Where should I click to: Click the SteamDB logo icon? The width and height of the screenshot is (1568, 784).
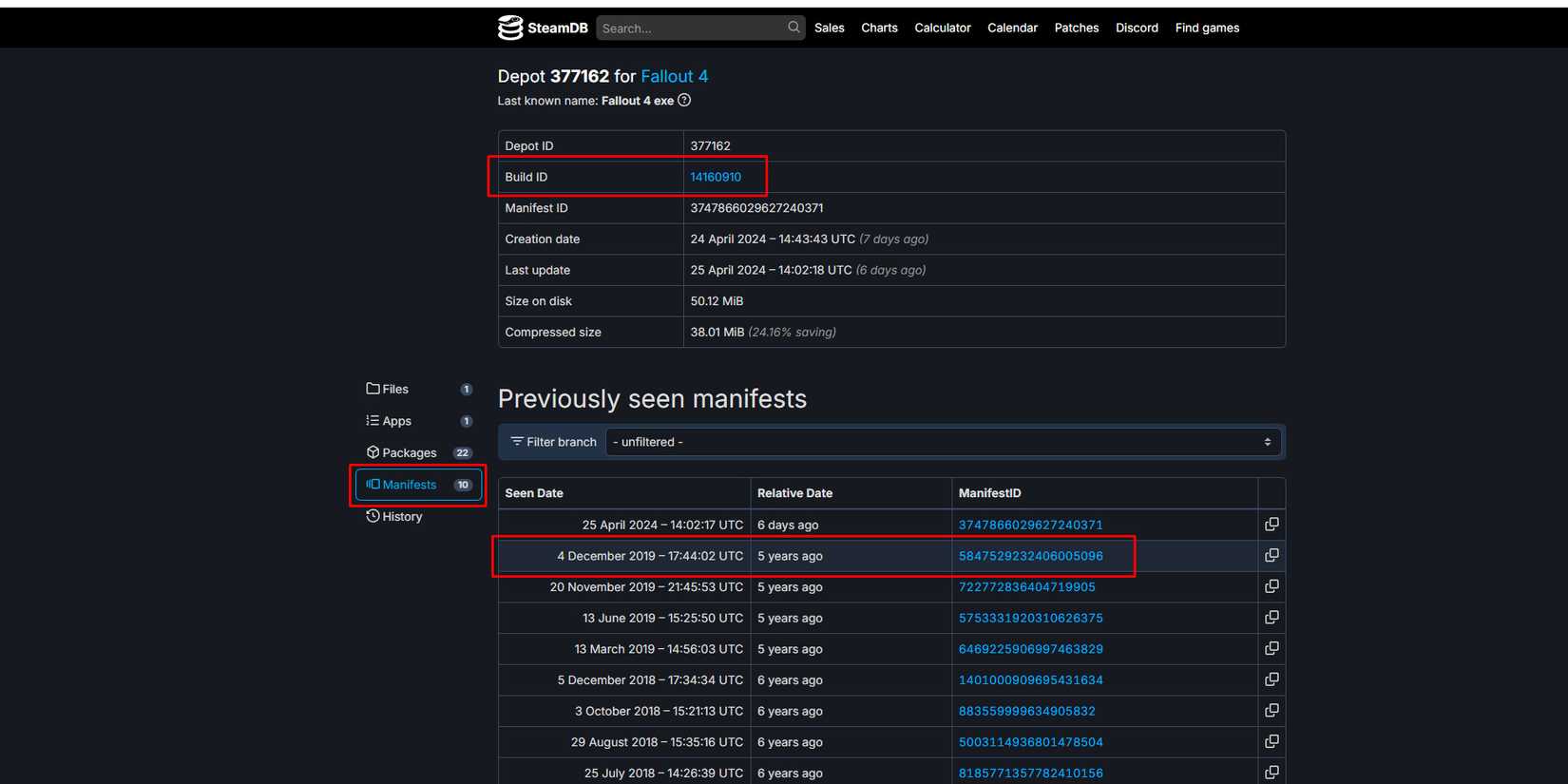pyautogui.click(x=510, y=28)
